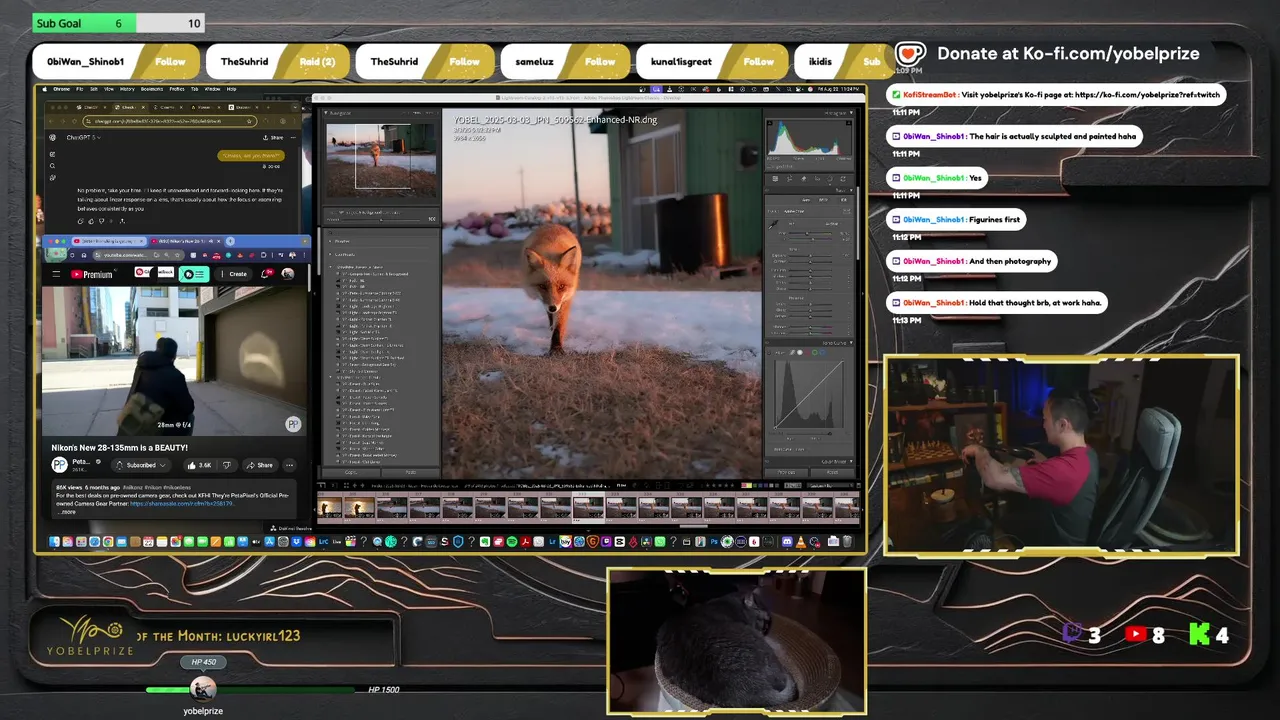Click the PP watermark on the video
The width and height of the screenshot is (1280, 720).
[293, 424]
